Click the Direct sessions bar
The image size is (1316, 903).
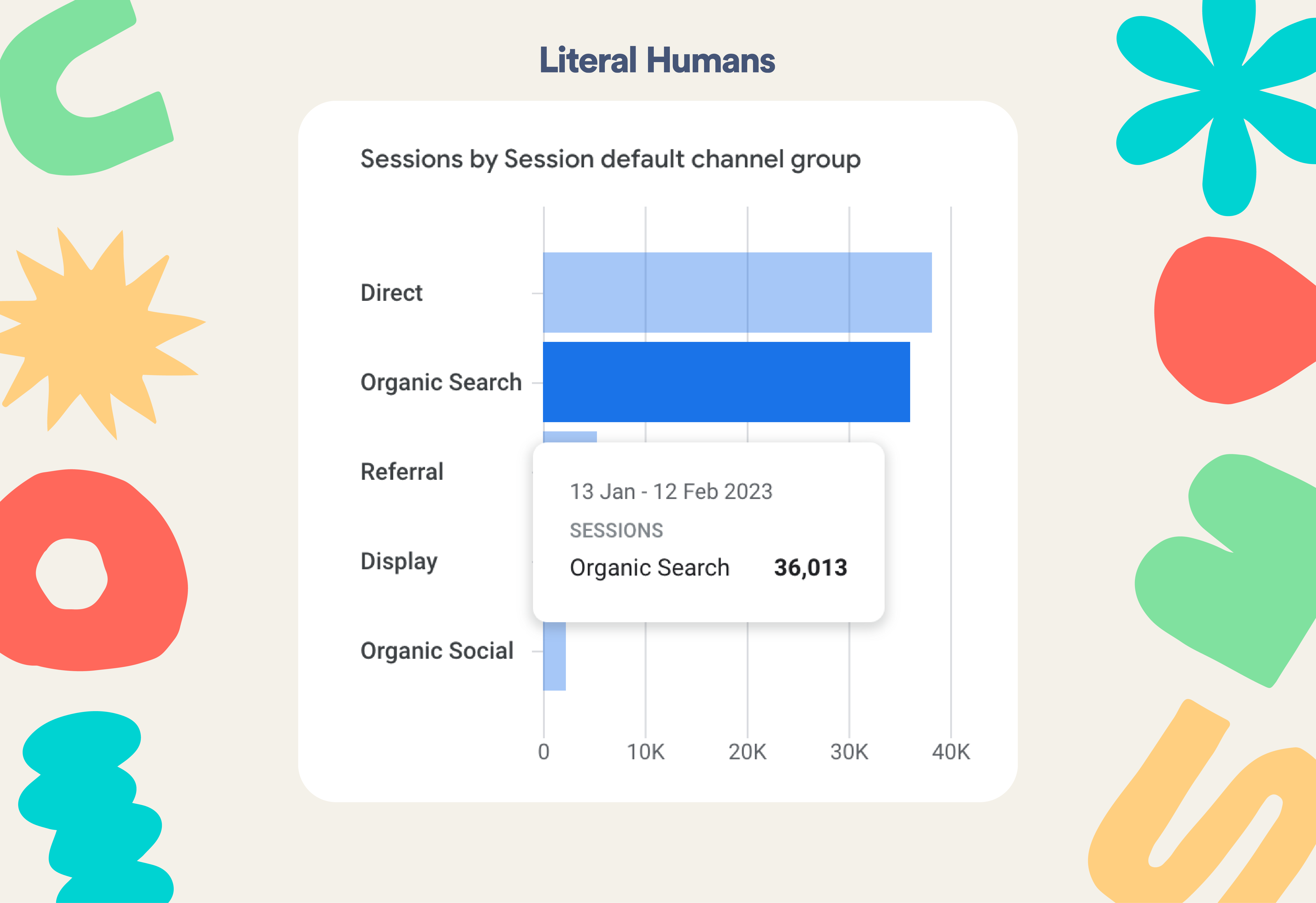[x=737, y=292]
